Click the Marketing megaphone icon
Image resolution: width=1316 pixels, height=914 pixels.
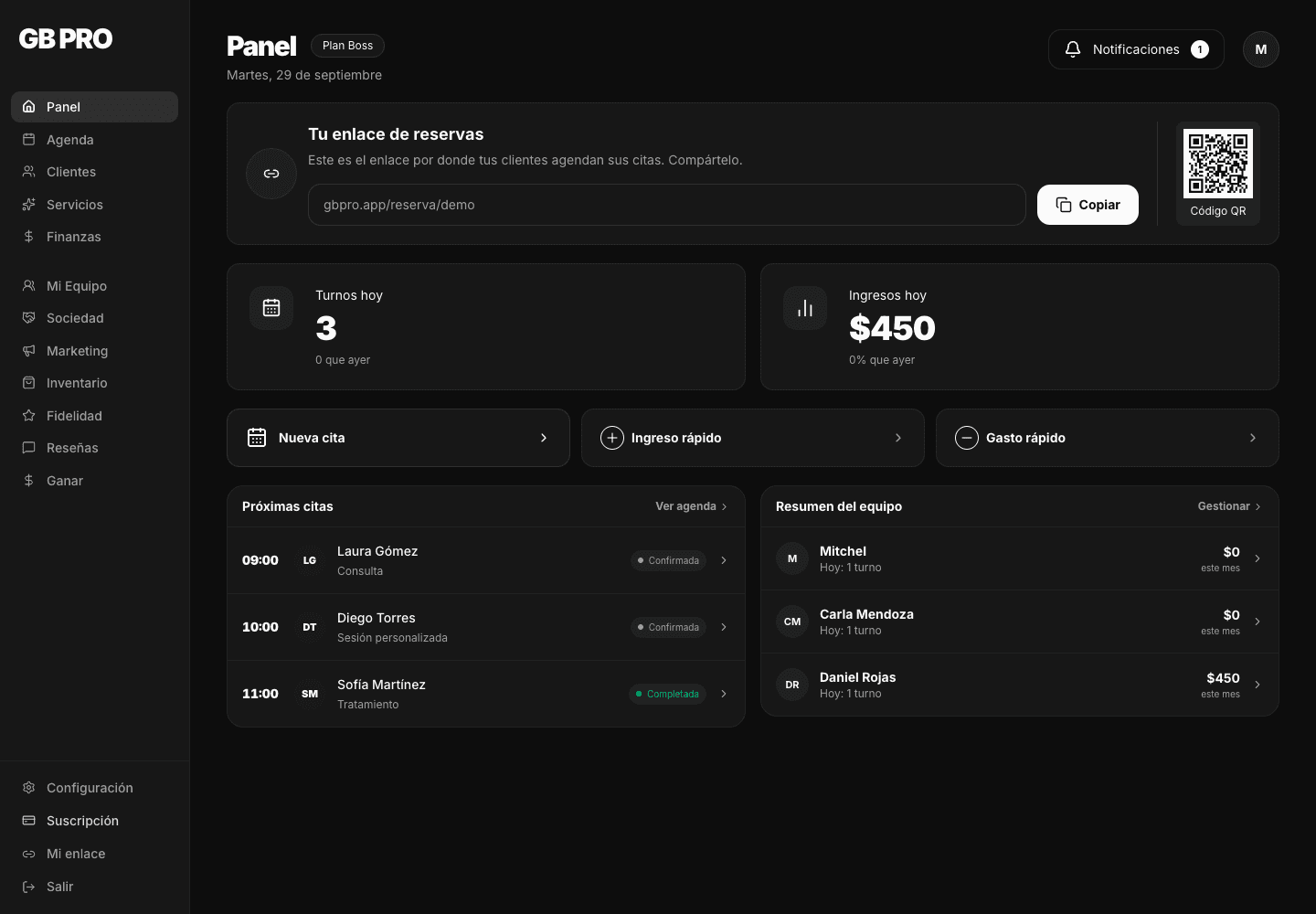[28, 351]
